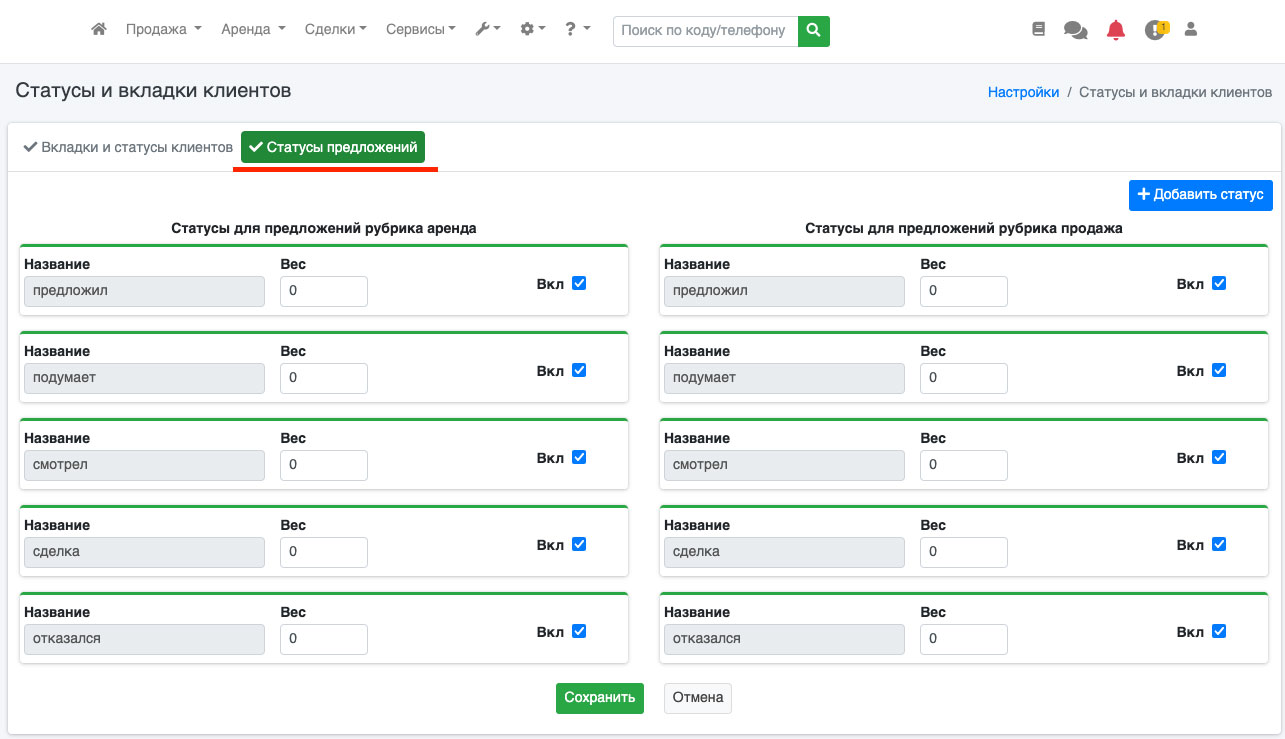The width and height of the screenshot is (1285, 739).
Task: Disable rental status "предложил" checkbox
Action: coord(579,283)
